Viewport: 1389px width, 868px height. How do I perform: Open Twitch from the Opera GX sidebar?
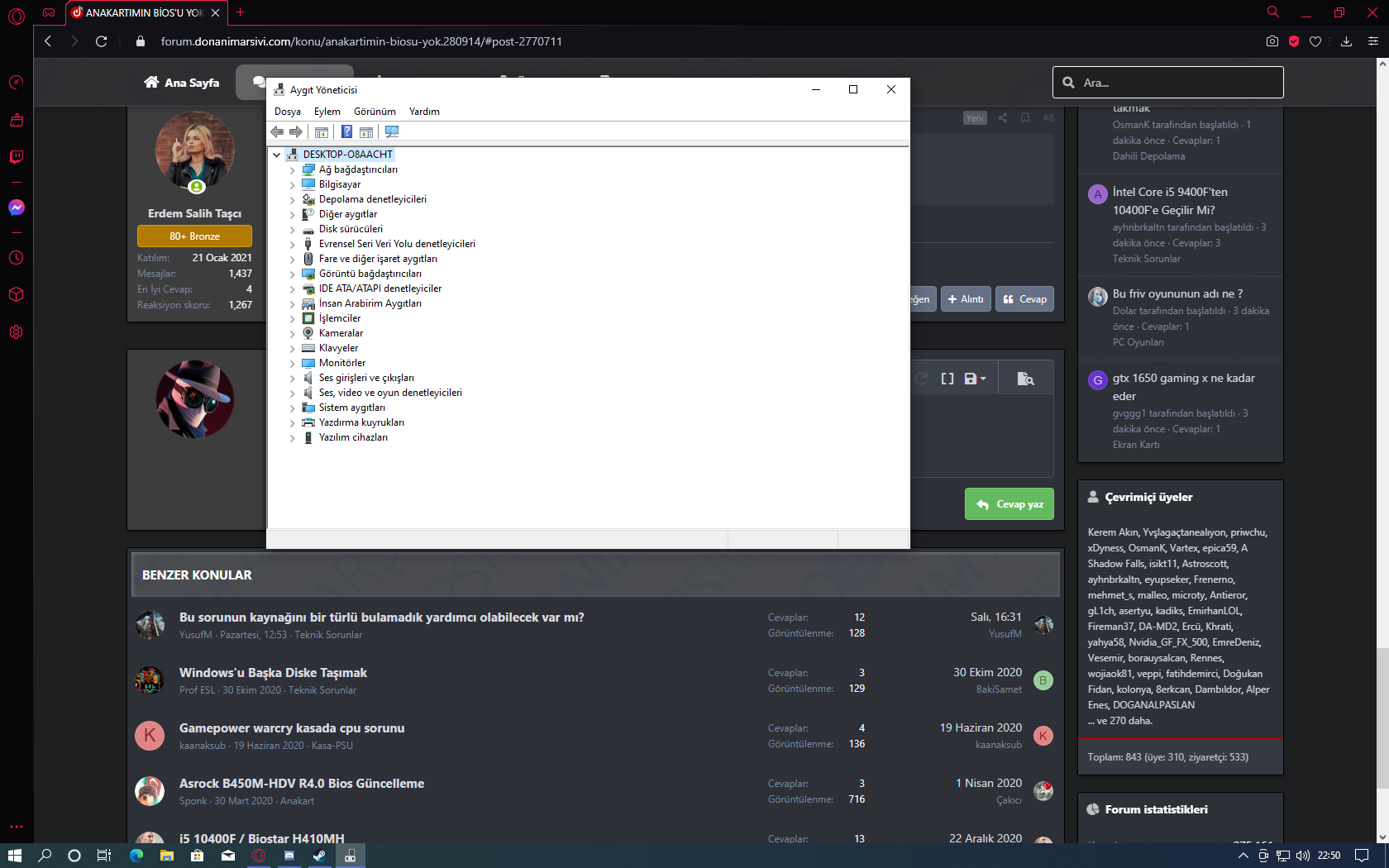point(17,157)
